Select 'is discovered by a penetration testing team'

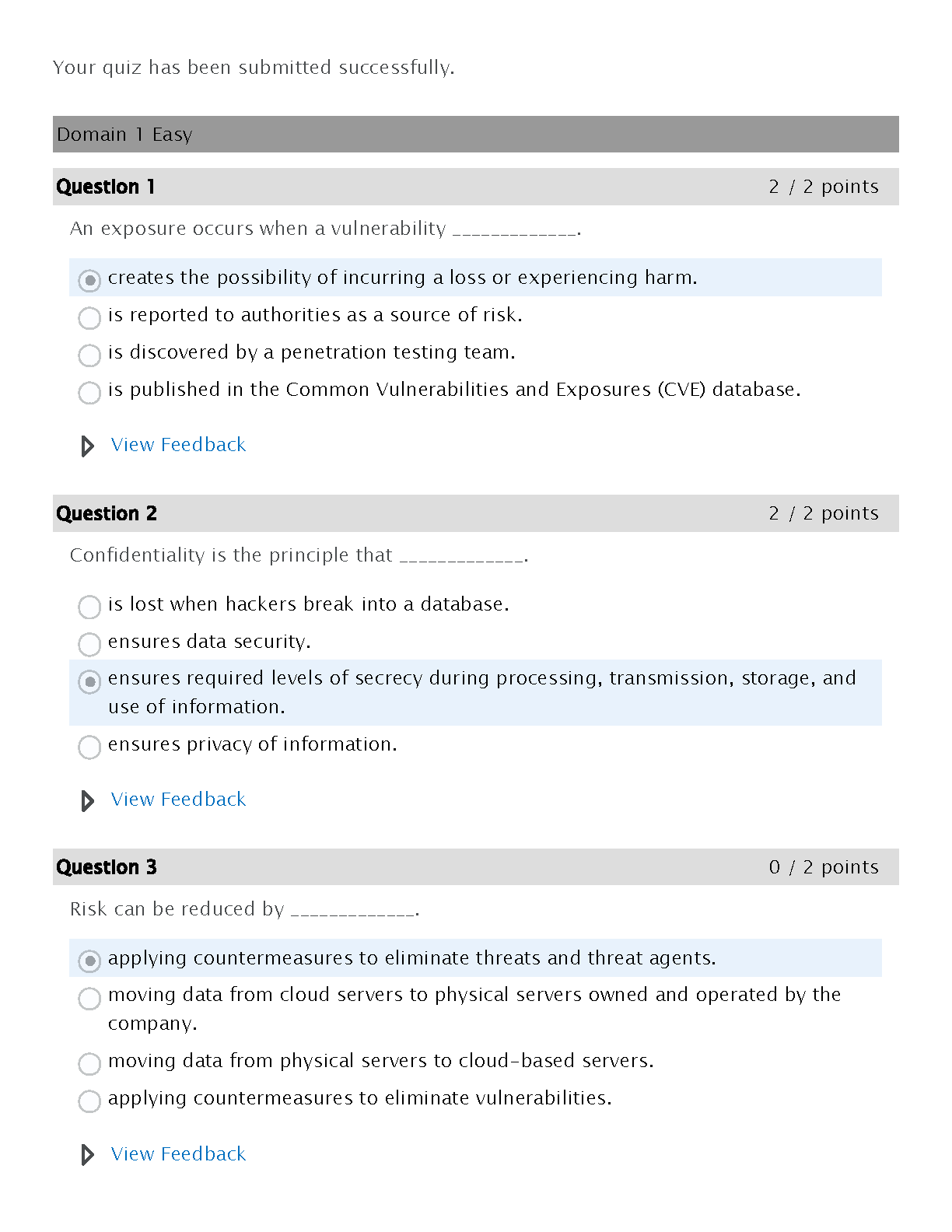(x=89, y=355)
